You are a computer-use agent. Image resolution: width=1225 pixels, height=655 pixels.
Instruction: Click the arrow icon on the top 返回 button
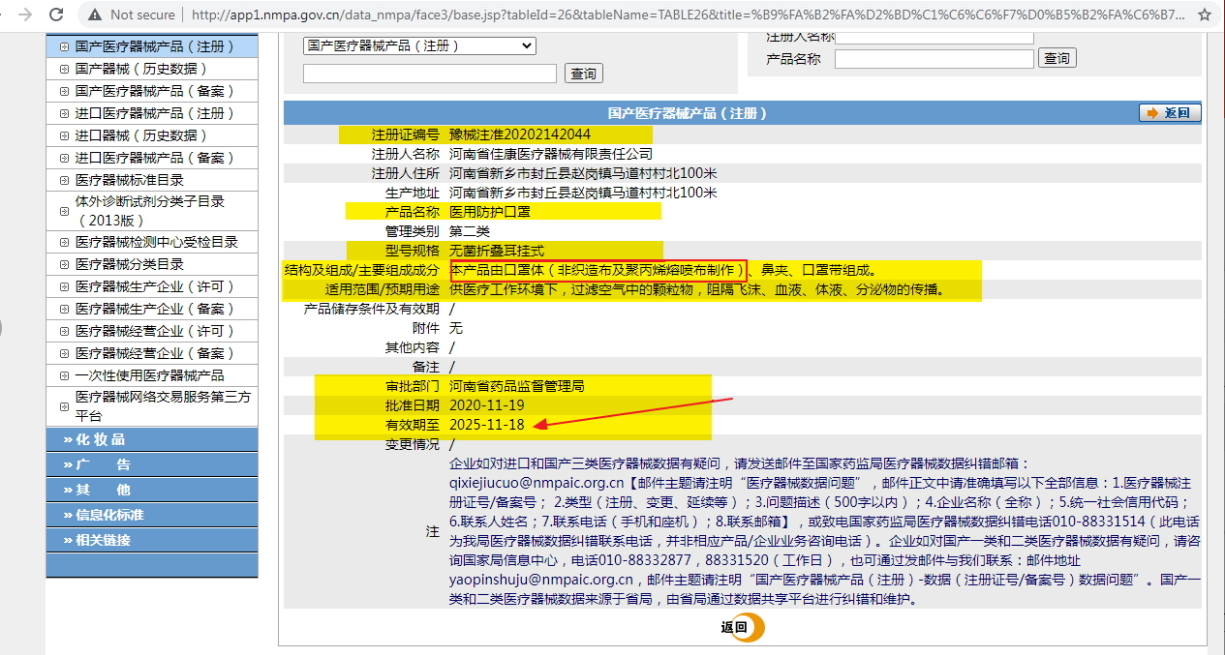tap(1152, 113)
